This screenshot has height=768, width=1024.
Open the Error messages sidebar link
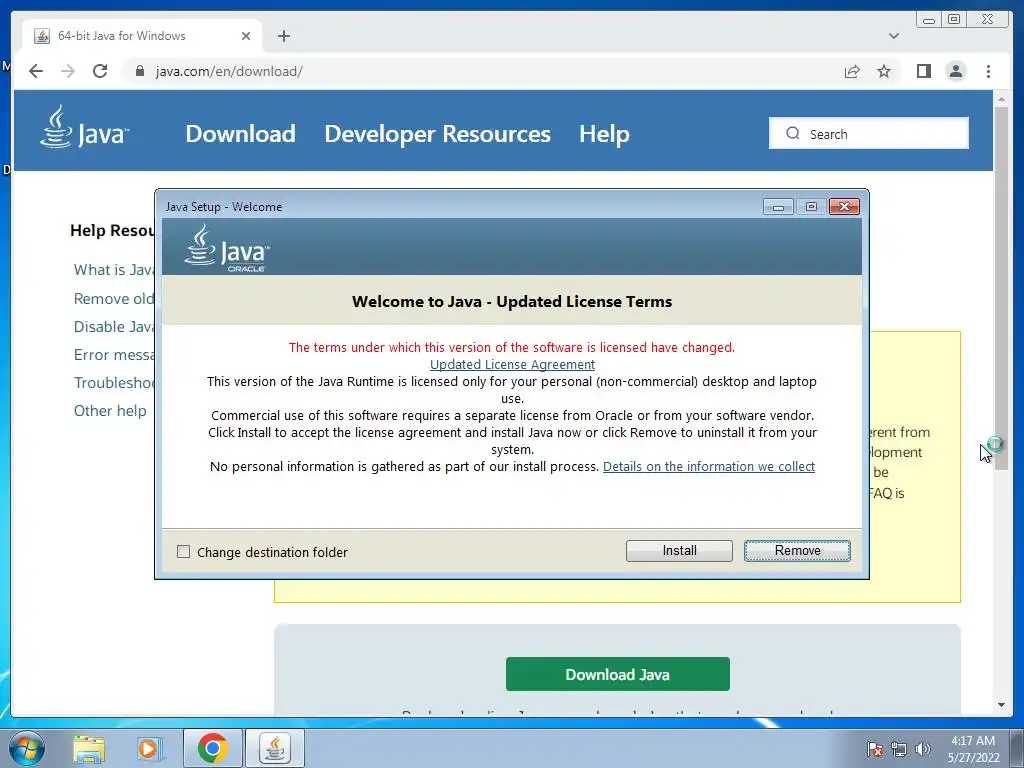coord(114,355)
